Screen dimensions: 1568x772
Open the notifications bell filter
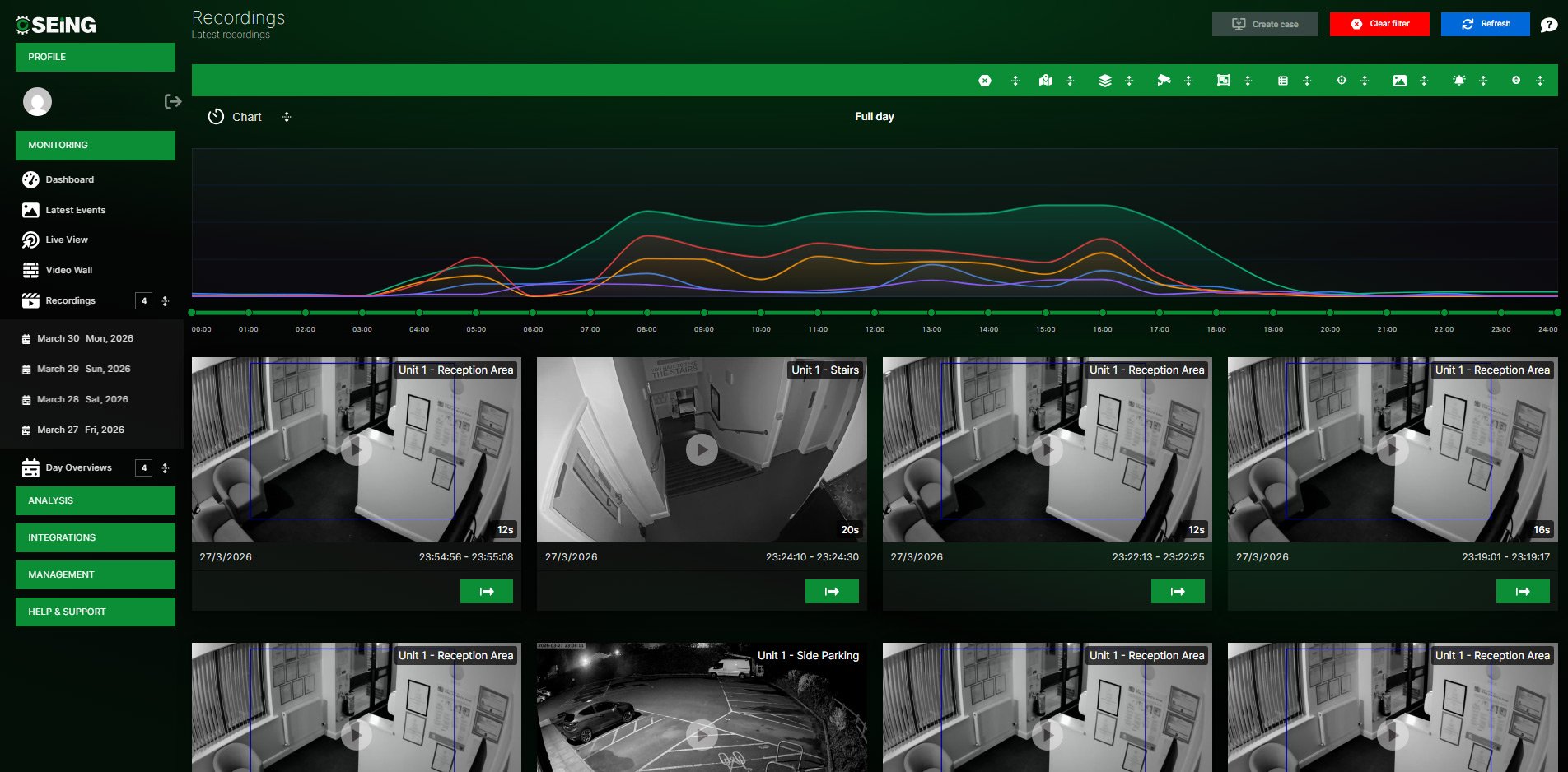click(x=1459, y=80)
